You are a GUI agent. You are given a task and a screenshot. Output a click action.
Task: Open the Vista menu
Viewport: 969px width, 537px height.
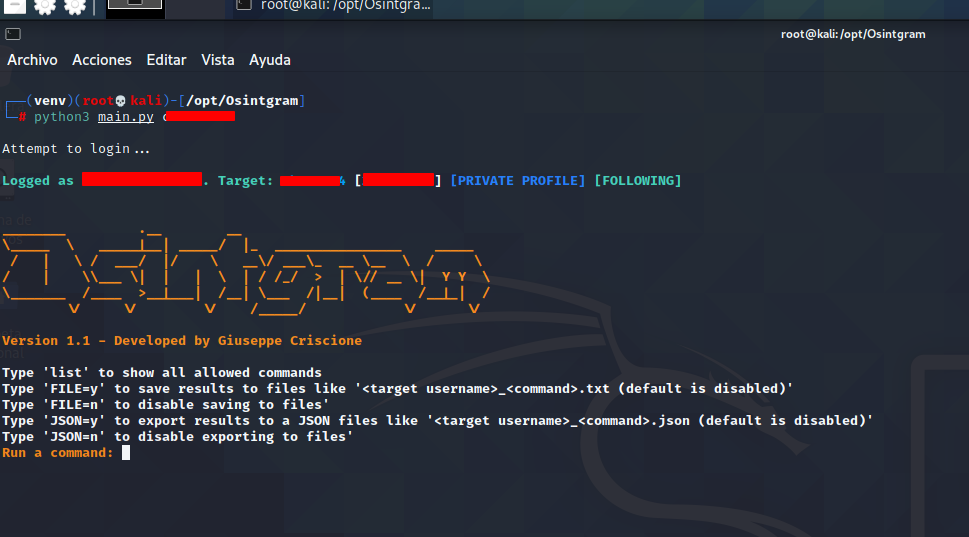218,60
